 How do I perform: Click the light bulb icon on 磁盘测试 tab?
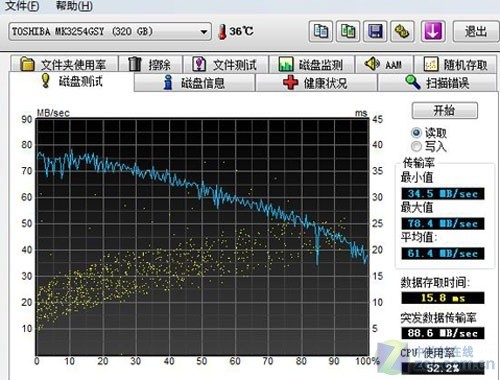(46, 81)
